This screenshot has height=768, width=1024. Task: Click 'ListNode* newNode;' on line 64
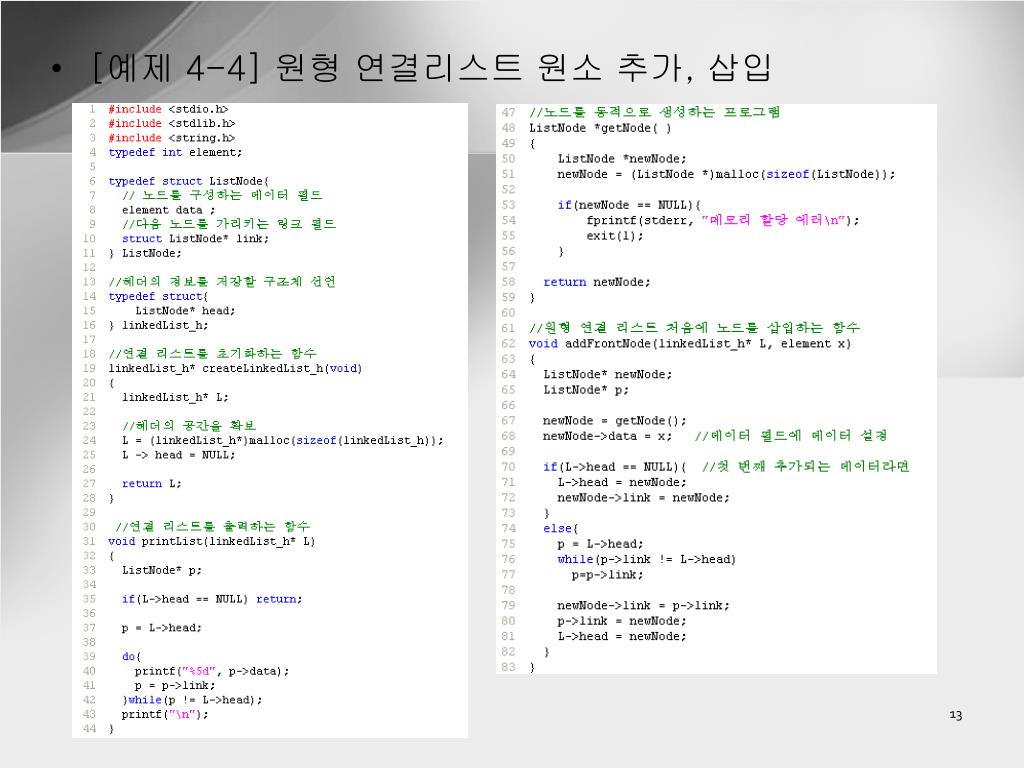(x=607, y=374)
